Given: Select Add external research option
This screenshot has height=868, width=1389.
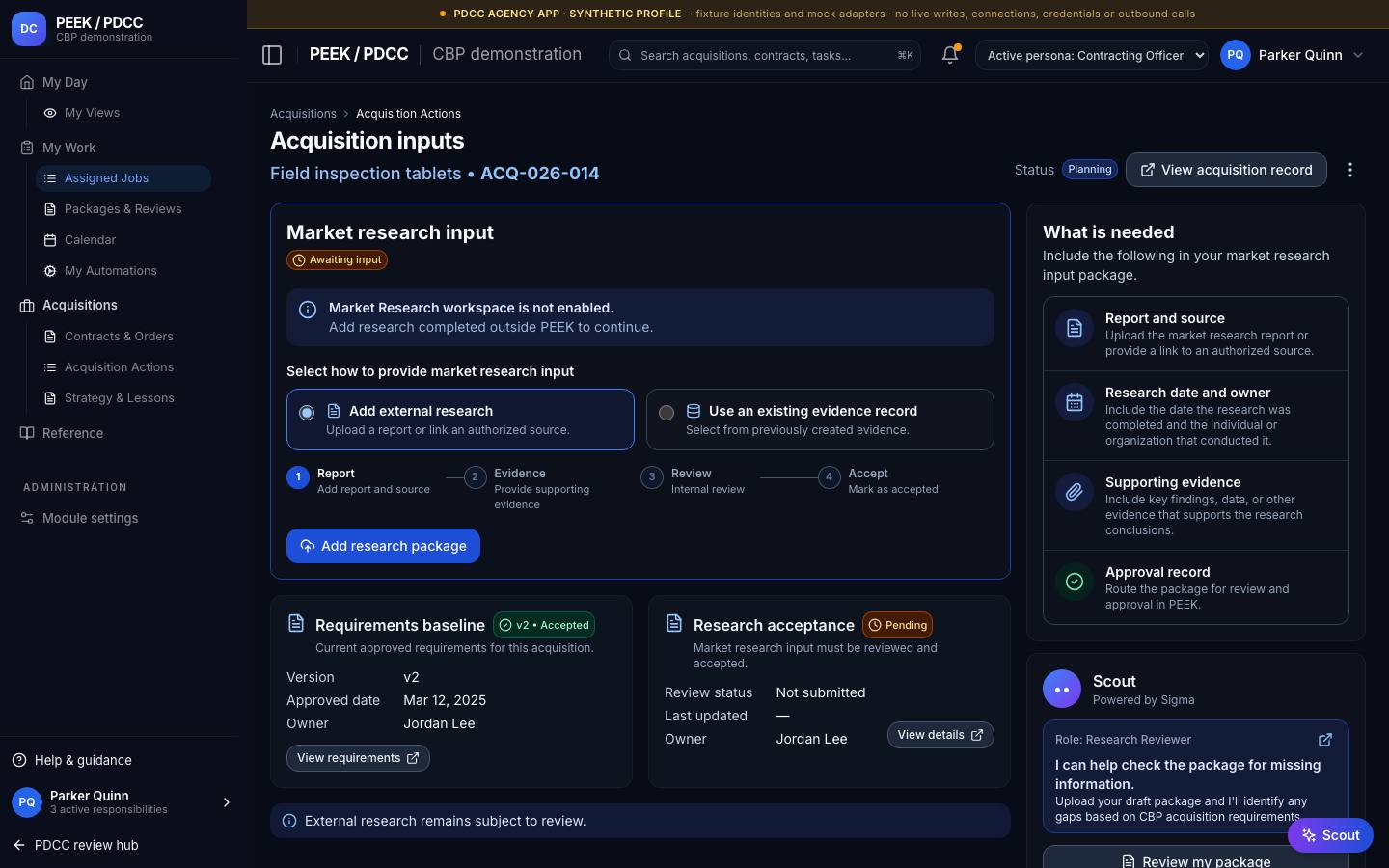Looking at the screenshot, I should click(460, 420).
